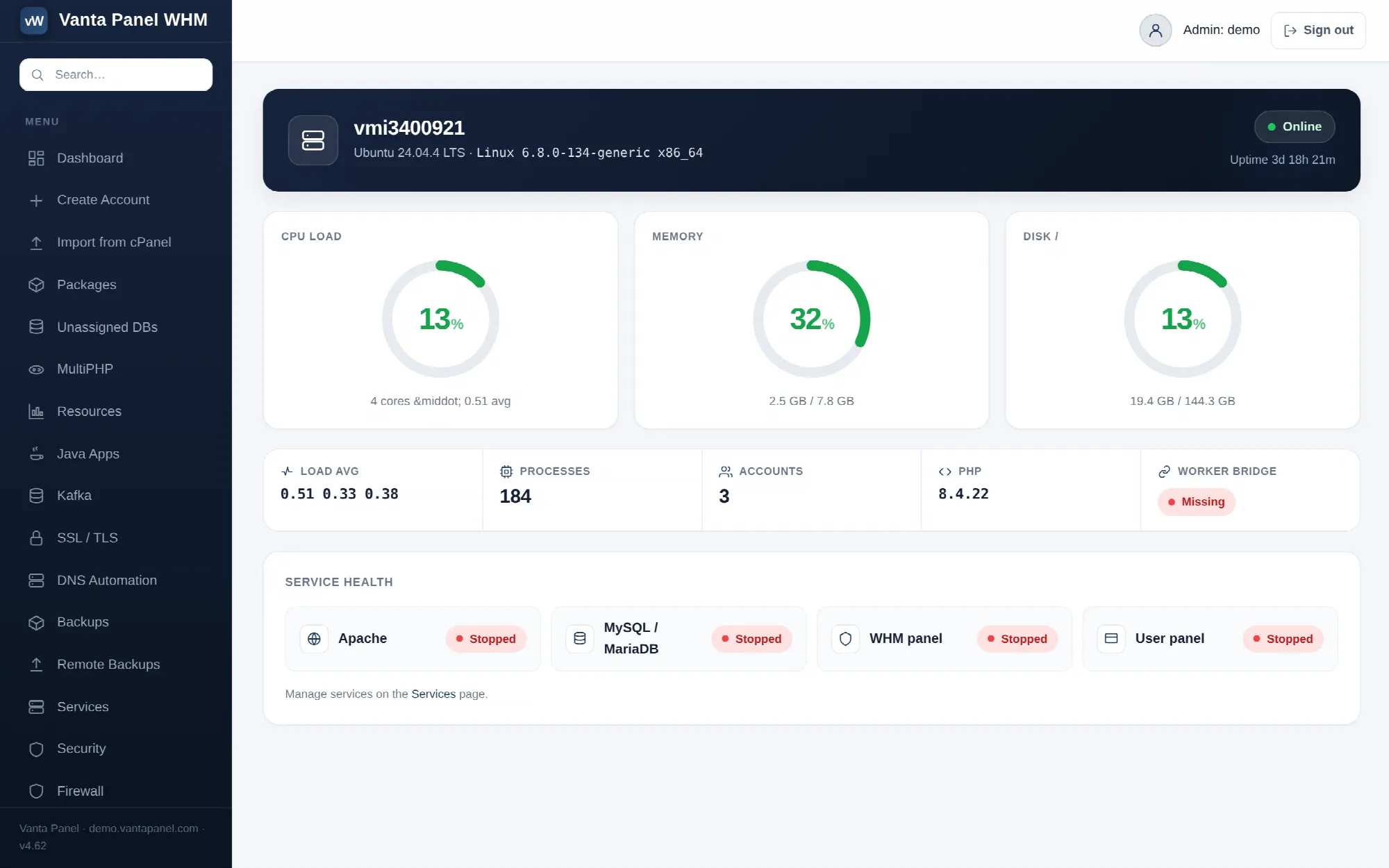Click the Remote Backups upload icon
Viewport: 1389px width, 868px height.
(36, 665)
